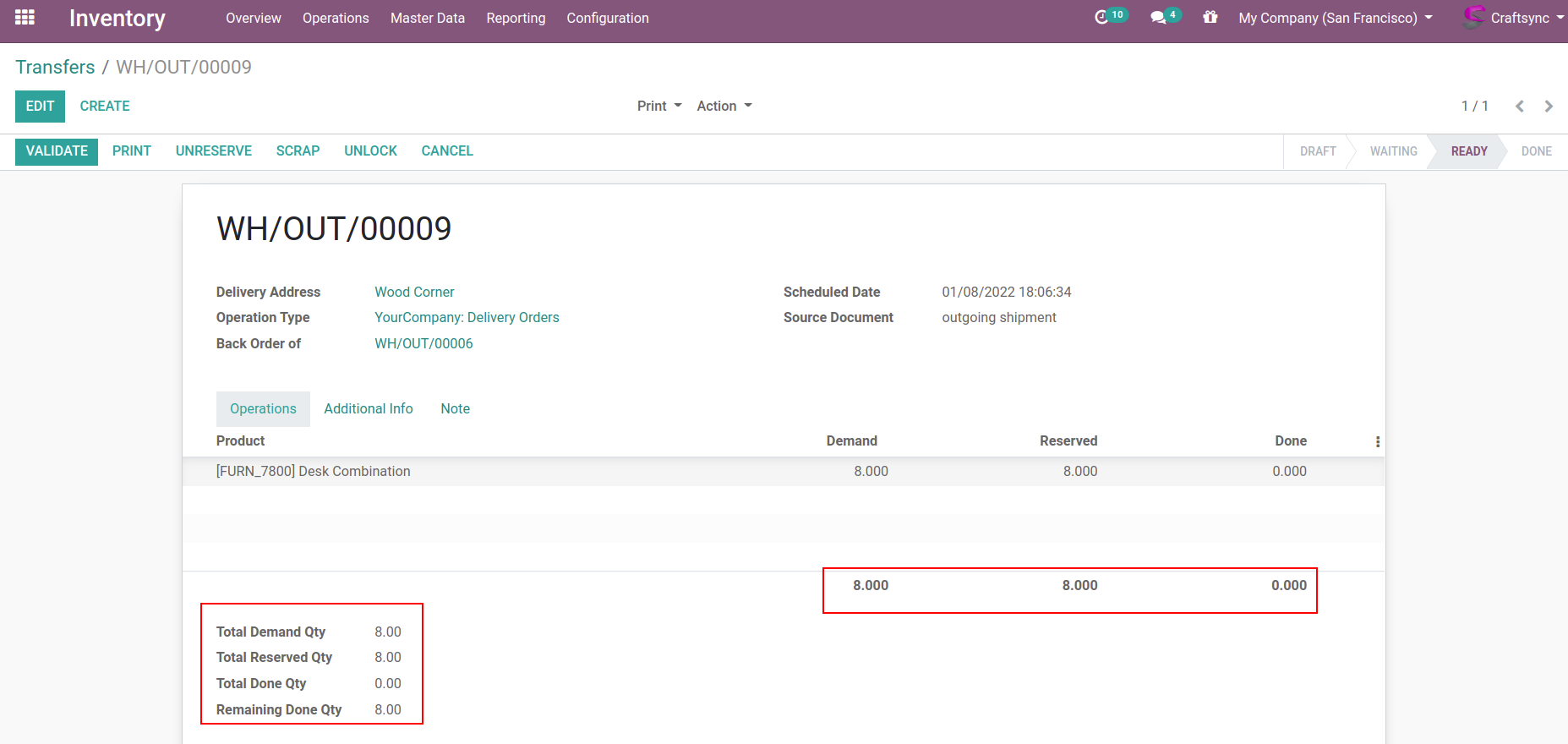Open the conversations chat bubble icon
Screen dimensions: 1568x744
click(1158, 18)
